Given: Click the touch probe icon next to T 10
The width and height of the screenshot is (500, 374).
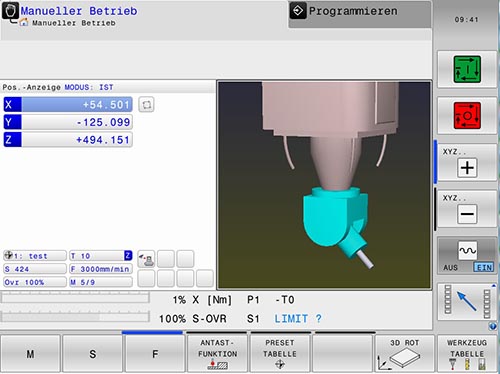Looking at the screenshot, I should click(x=146, y=259).
